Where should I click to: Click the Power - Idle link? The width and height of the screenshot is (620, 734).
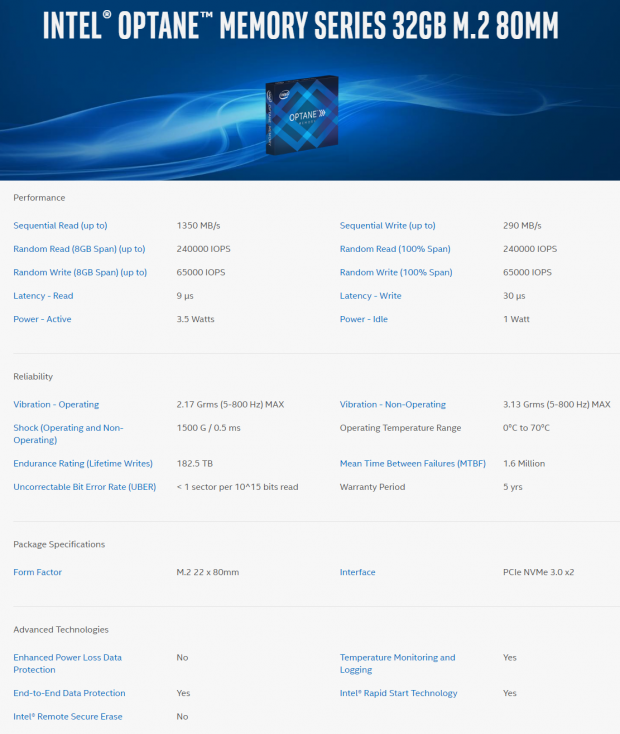pyautogui.click(x=364, y=319)
